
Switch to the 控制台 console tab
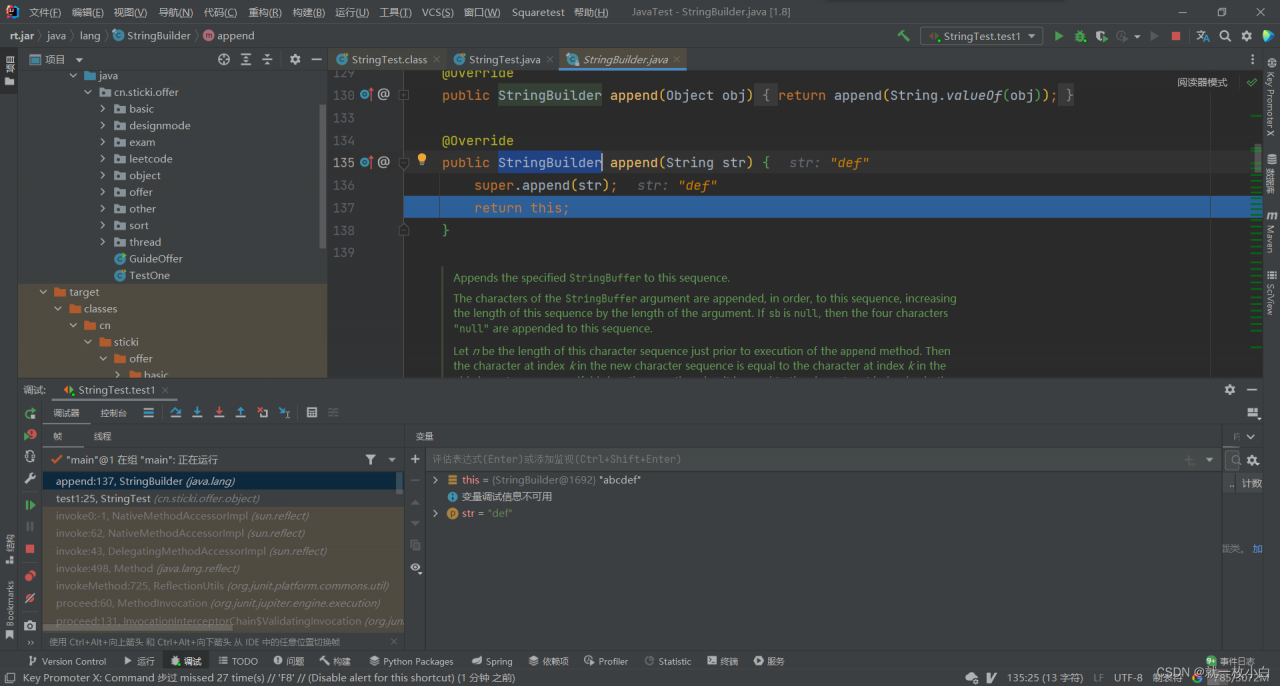(x=113, y=412)
